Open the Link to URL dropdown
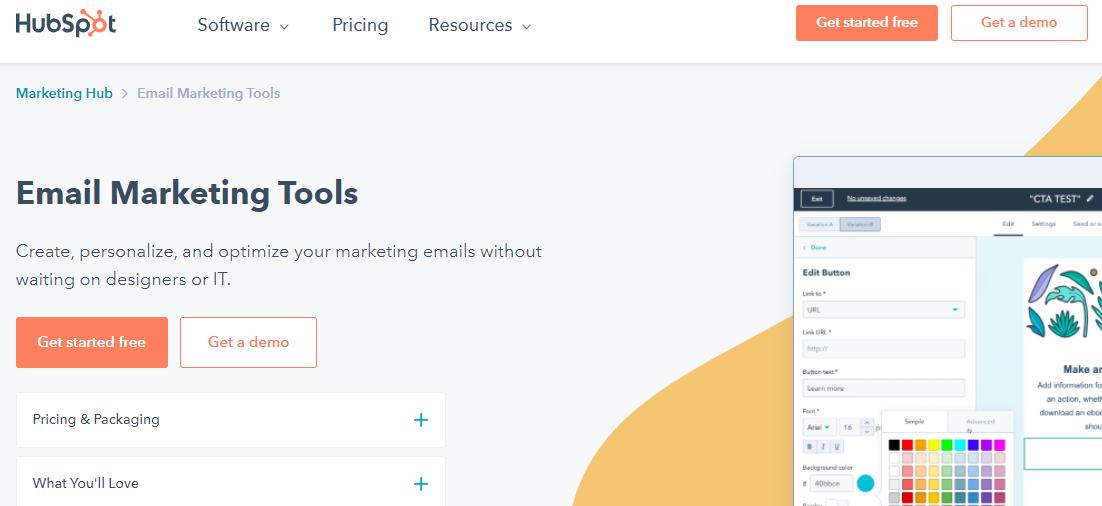The height and width of the screenshot is (506, 1102). 883,309
